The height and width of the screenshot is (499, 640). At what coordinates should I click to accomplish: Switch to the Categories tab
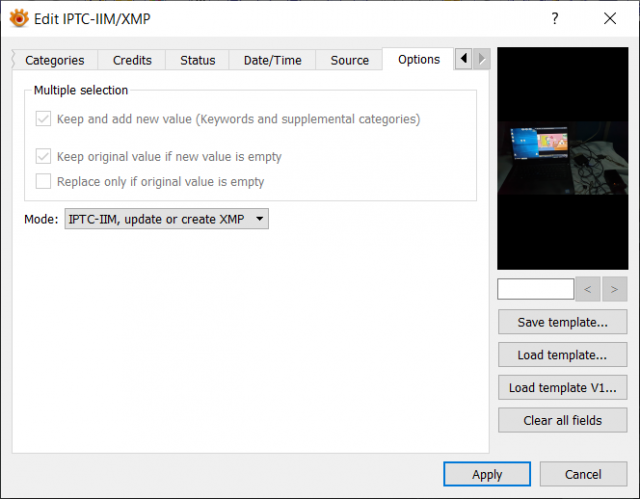coord(55,60)
